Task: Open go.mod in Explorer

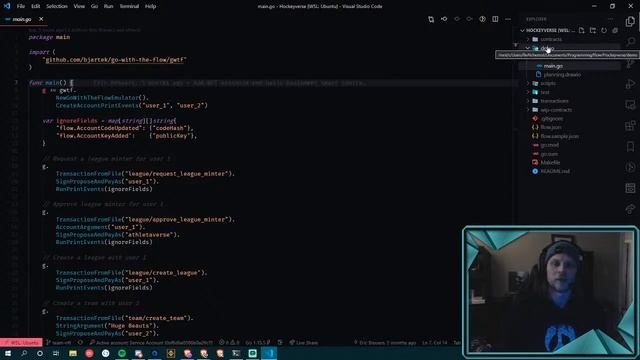Action: tap(549, 145)
